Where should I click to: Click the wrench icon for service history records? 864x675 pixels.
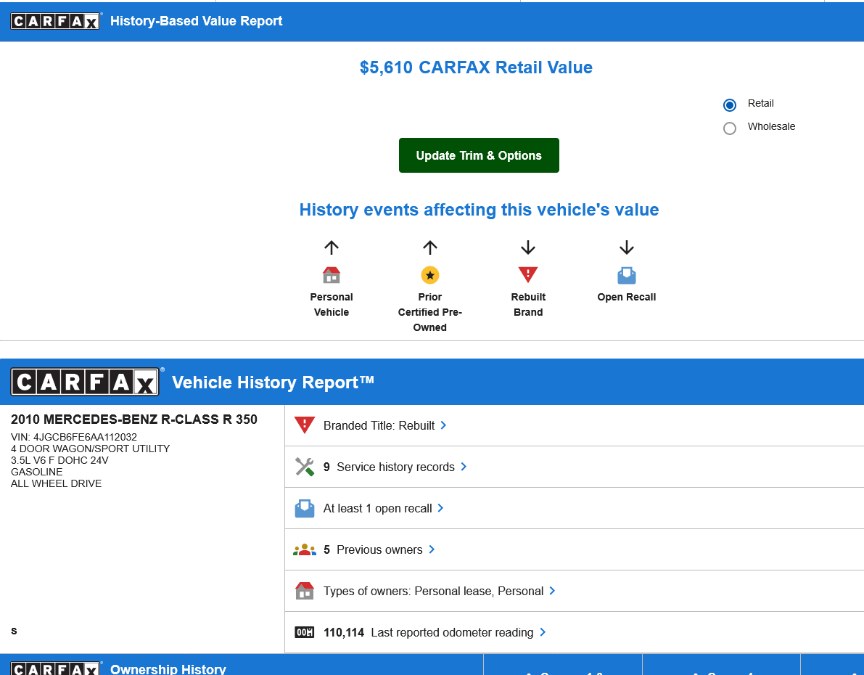[x=304, y=467]
